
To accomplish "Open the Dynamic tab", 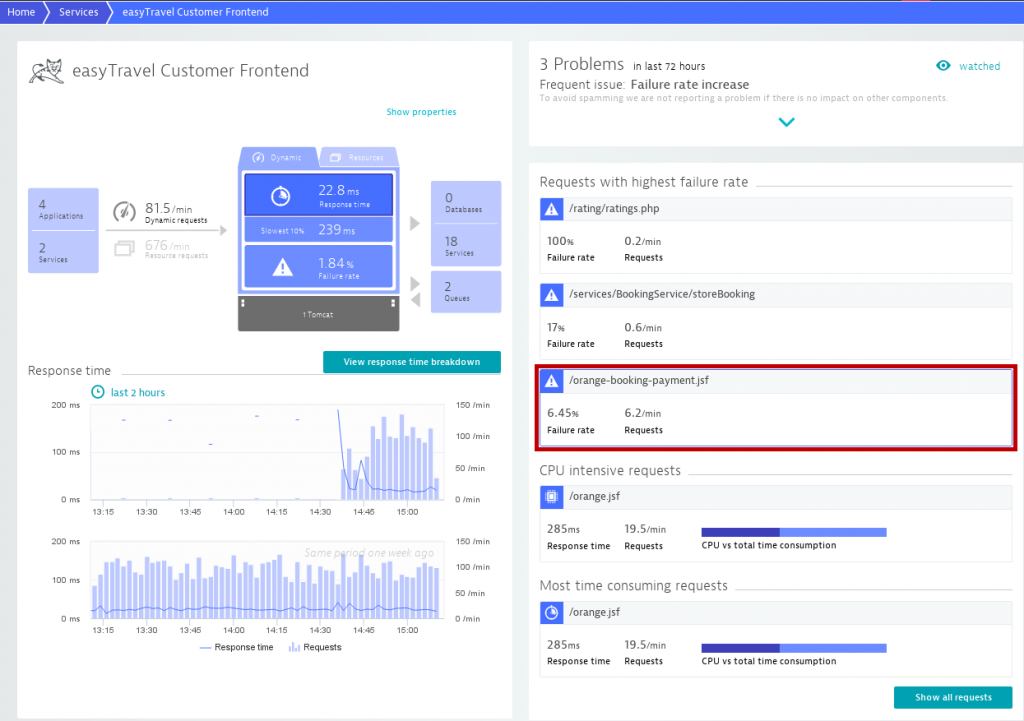I will coord(278,157).
